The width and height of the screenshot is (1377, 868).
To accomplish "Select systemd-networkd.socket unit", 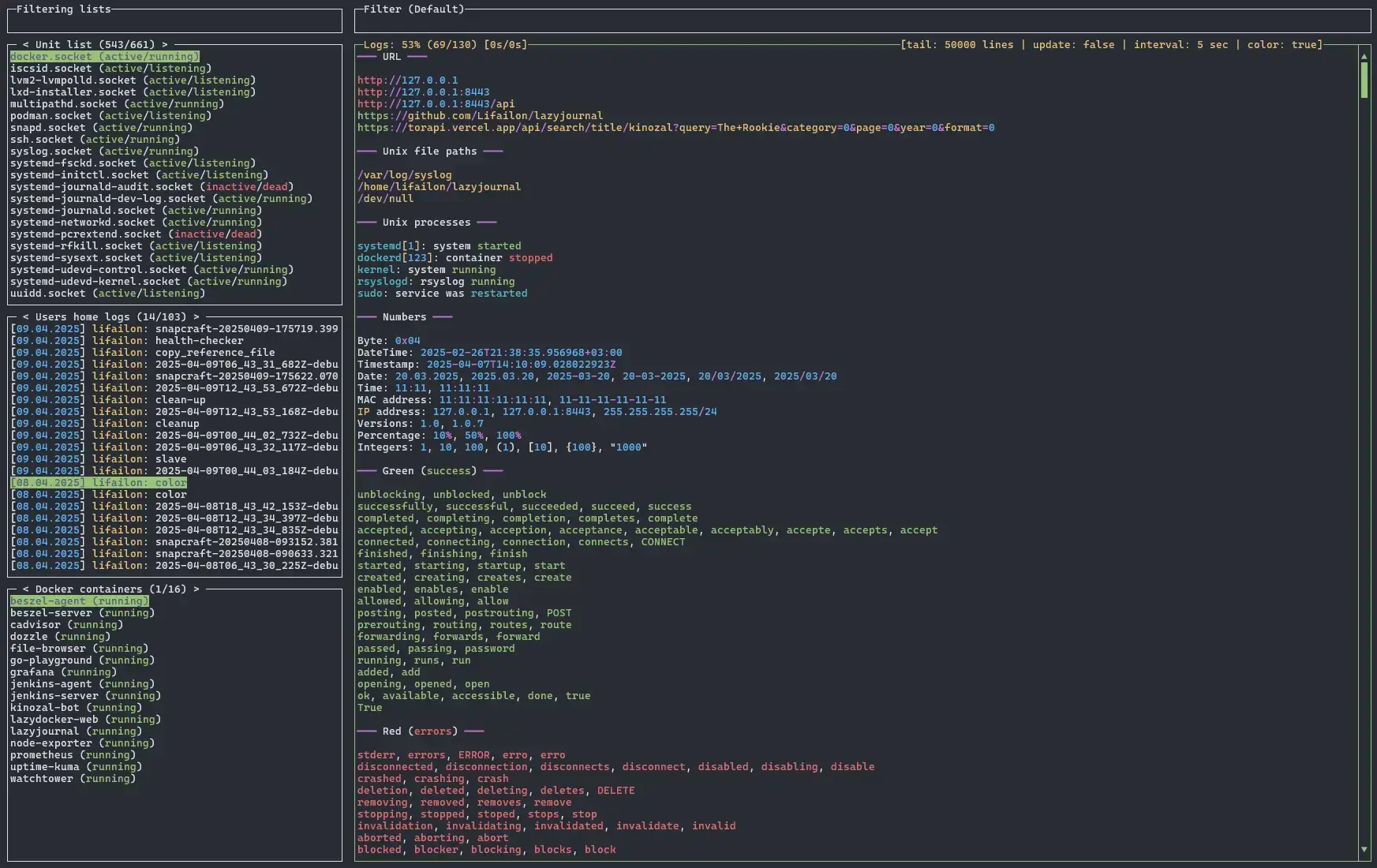I will click(x=137, y=223).
